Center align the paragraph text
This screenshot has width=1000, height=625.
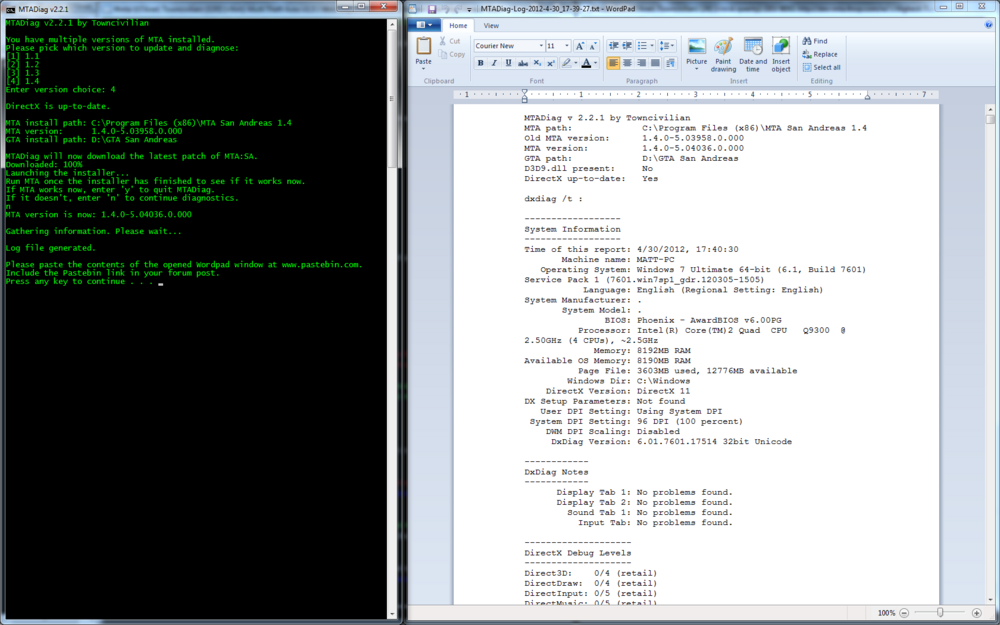click(x=627, y=63)
